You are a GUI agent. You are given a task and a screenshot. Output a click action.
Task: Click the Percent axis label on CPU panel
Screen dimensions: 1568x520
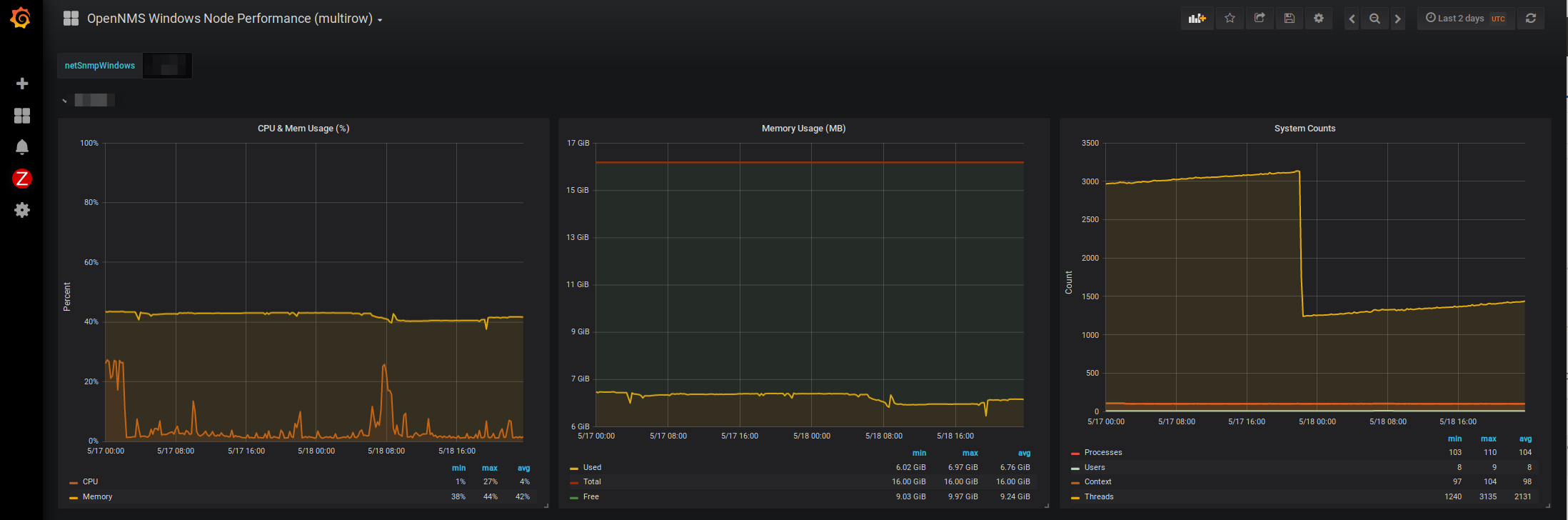point(67,296)
